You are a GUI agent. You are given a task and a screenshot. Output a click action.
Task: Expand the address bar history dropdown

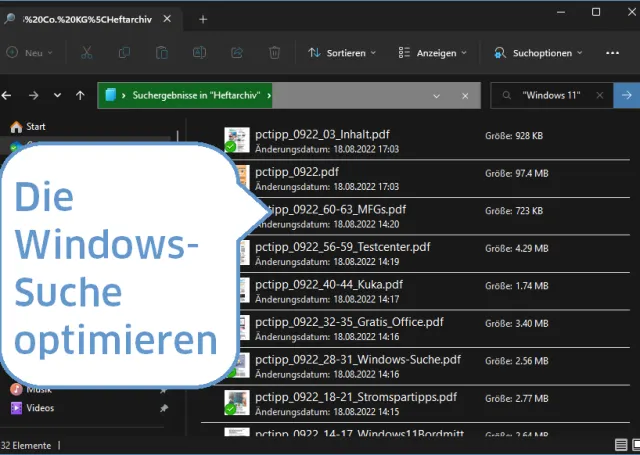(436, 96)
